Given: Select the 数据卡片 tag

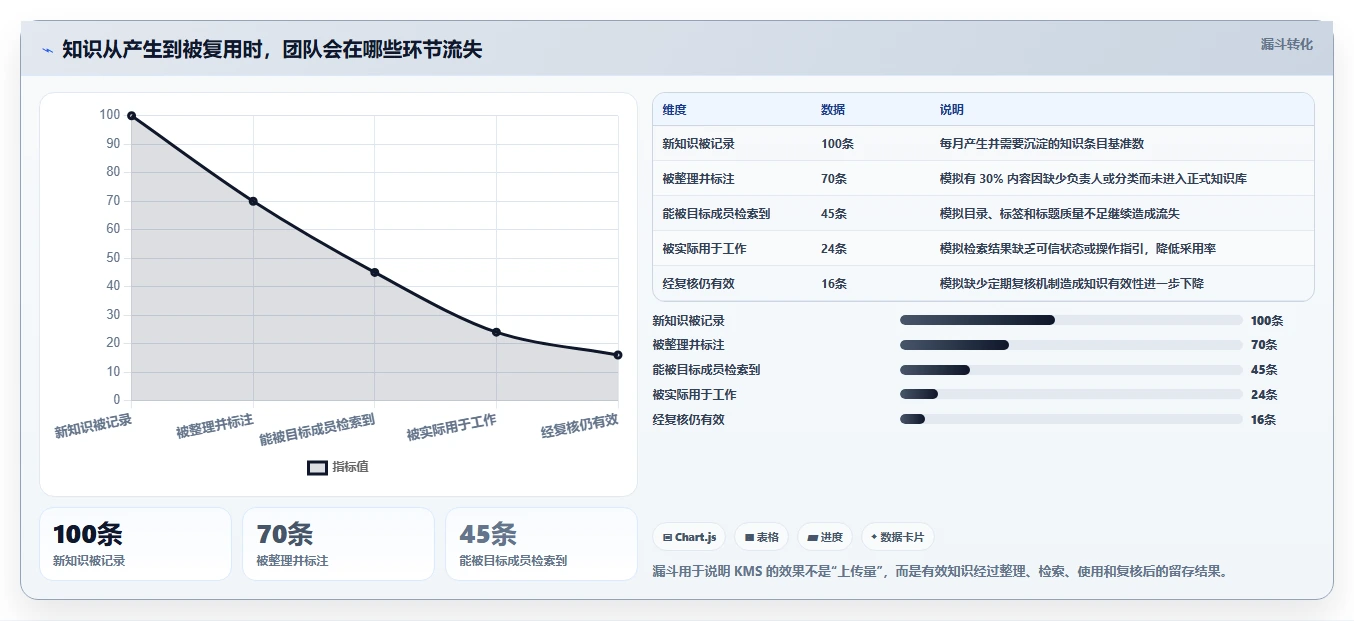Looking at the screenshot, I should 897,537.
